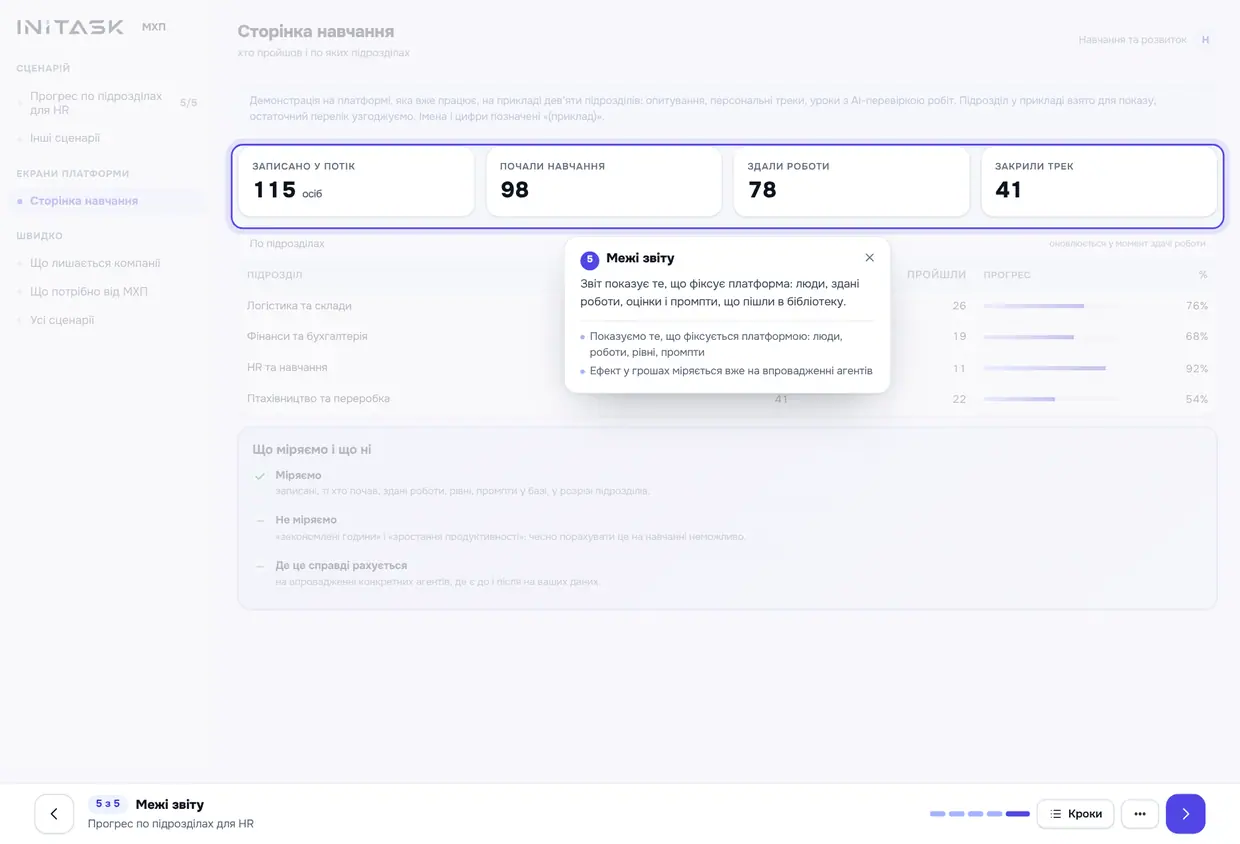Image resolution: width=1240 pixels, height=844 pixels.
Task: Open Усі сценарії link
Action: 62,320
